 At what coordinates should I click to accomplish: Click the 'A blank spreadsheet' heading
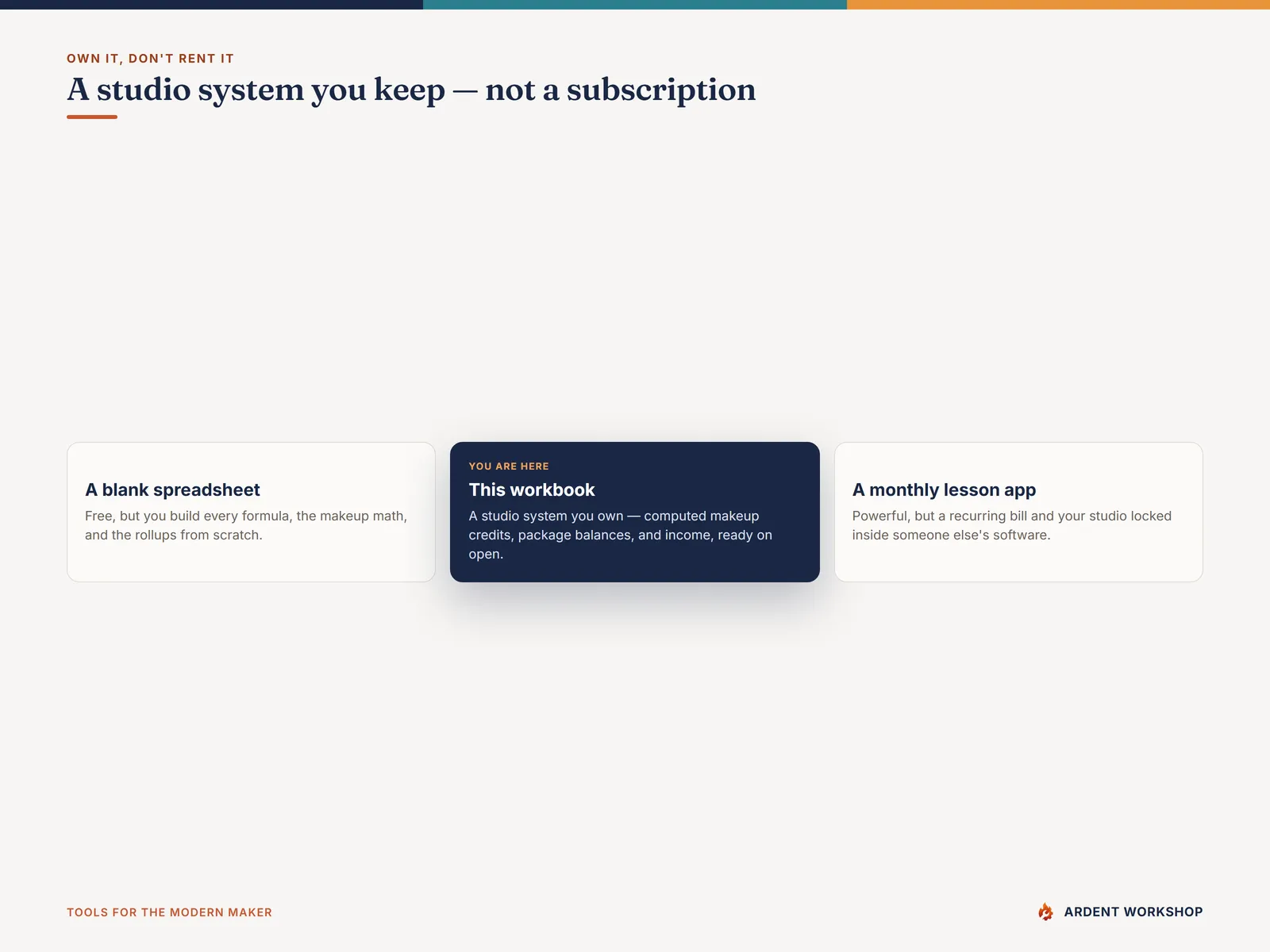coord(172,490)
